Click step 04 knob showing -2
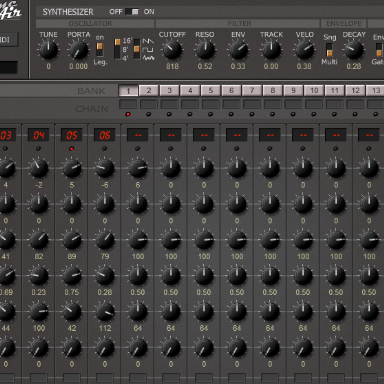Screen dimensions: 384x384 click(x=39, y=168)
